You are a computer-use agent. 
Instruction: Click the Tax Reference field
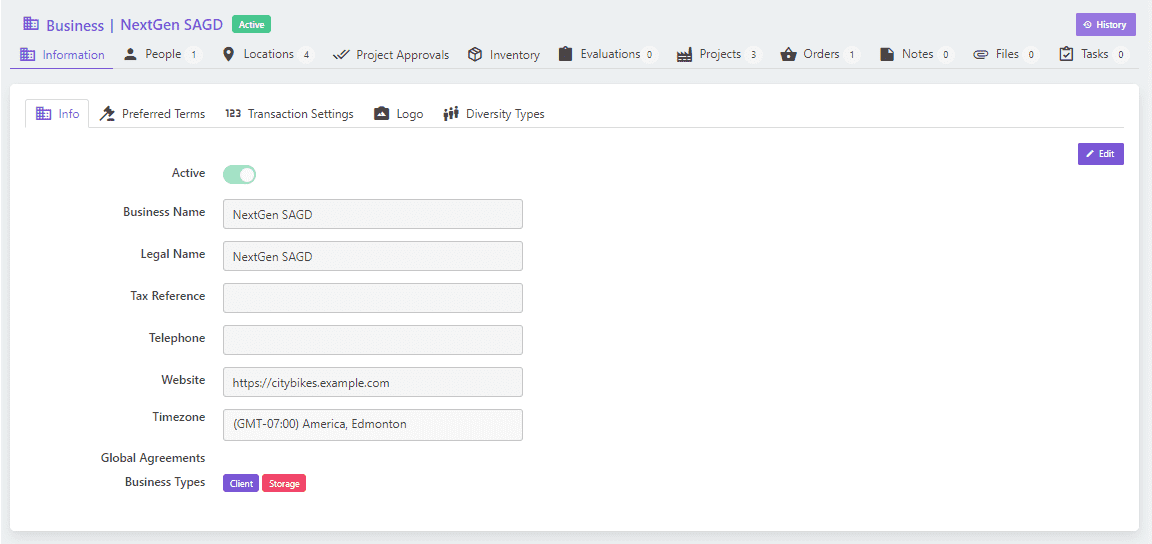(372, 298)
